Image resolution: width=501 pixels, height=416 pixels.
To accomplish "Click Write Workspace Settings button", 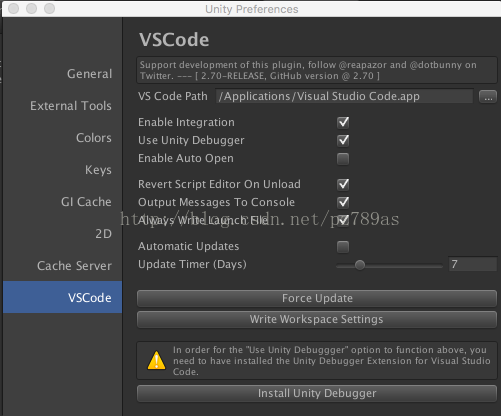I will pyautogui.click(x=317, y=319).
